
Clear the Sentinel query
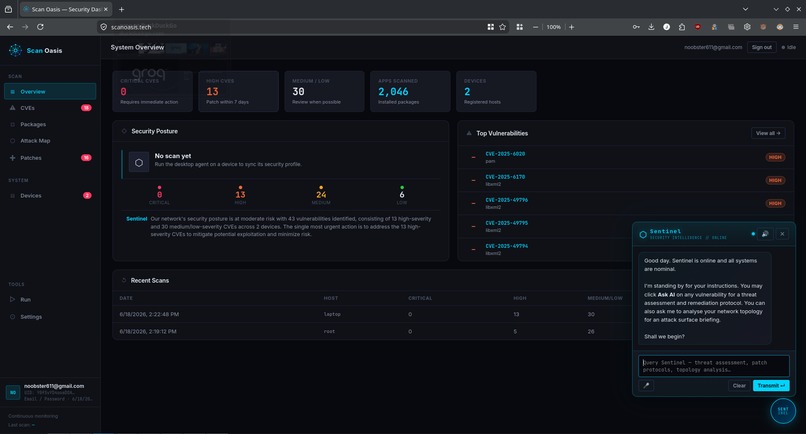739,385
